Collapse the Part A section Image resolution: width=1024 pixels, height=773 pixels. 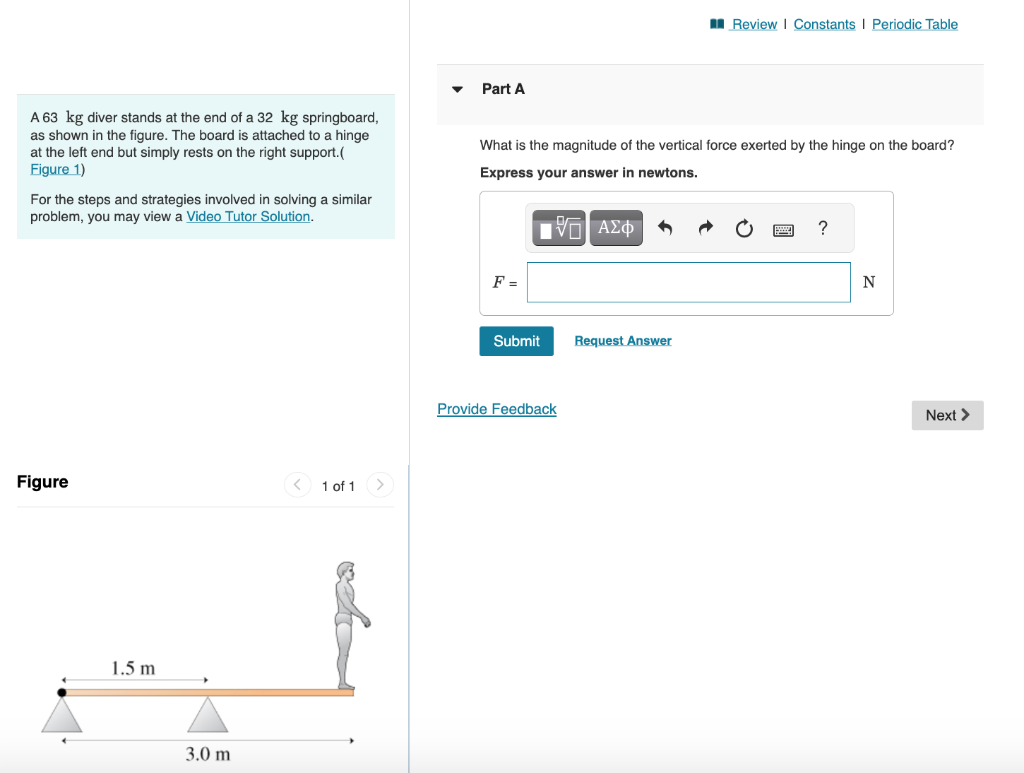pos(457,89)
